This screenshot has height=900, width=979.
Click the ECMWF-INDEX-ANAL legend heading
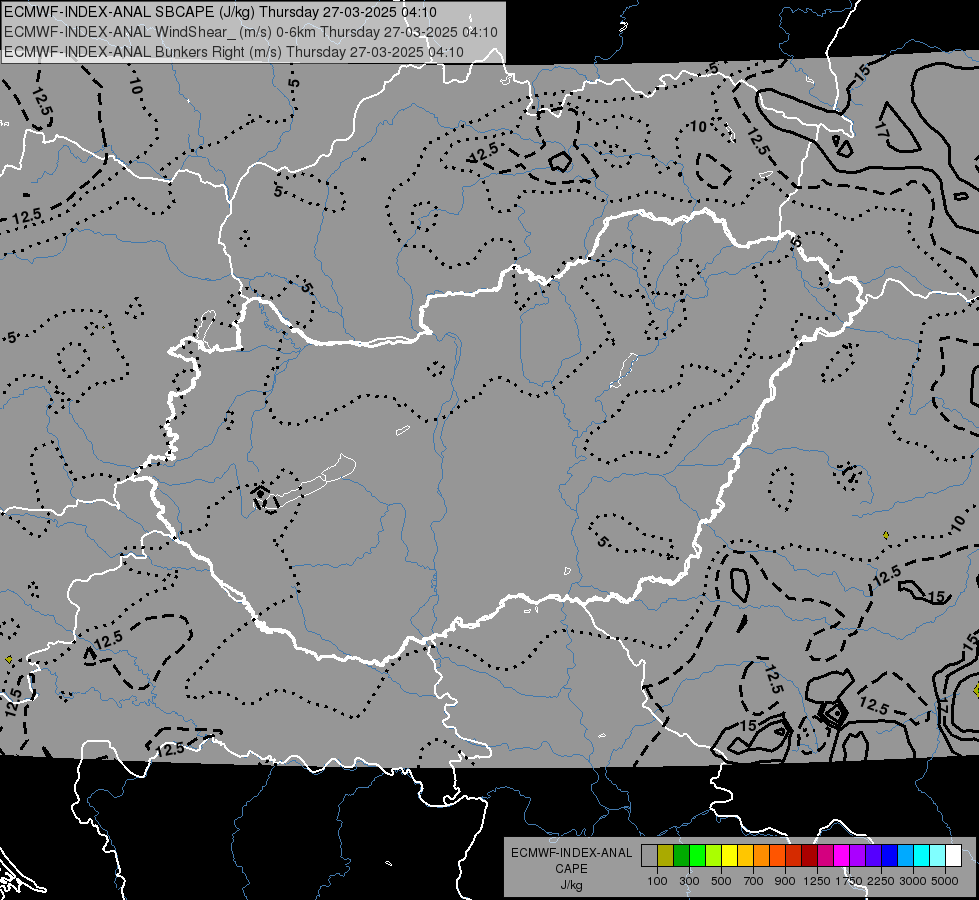pos(571,853)
